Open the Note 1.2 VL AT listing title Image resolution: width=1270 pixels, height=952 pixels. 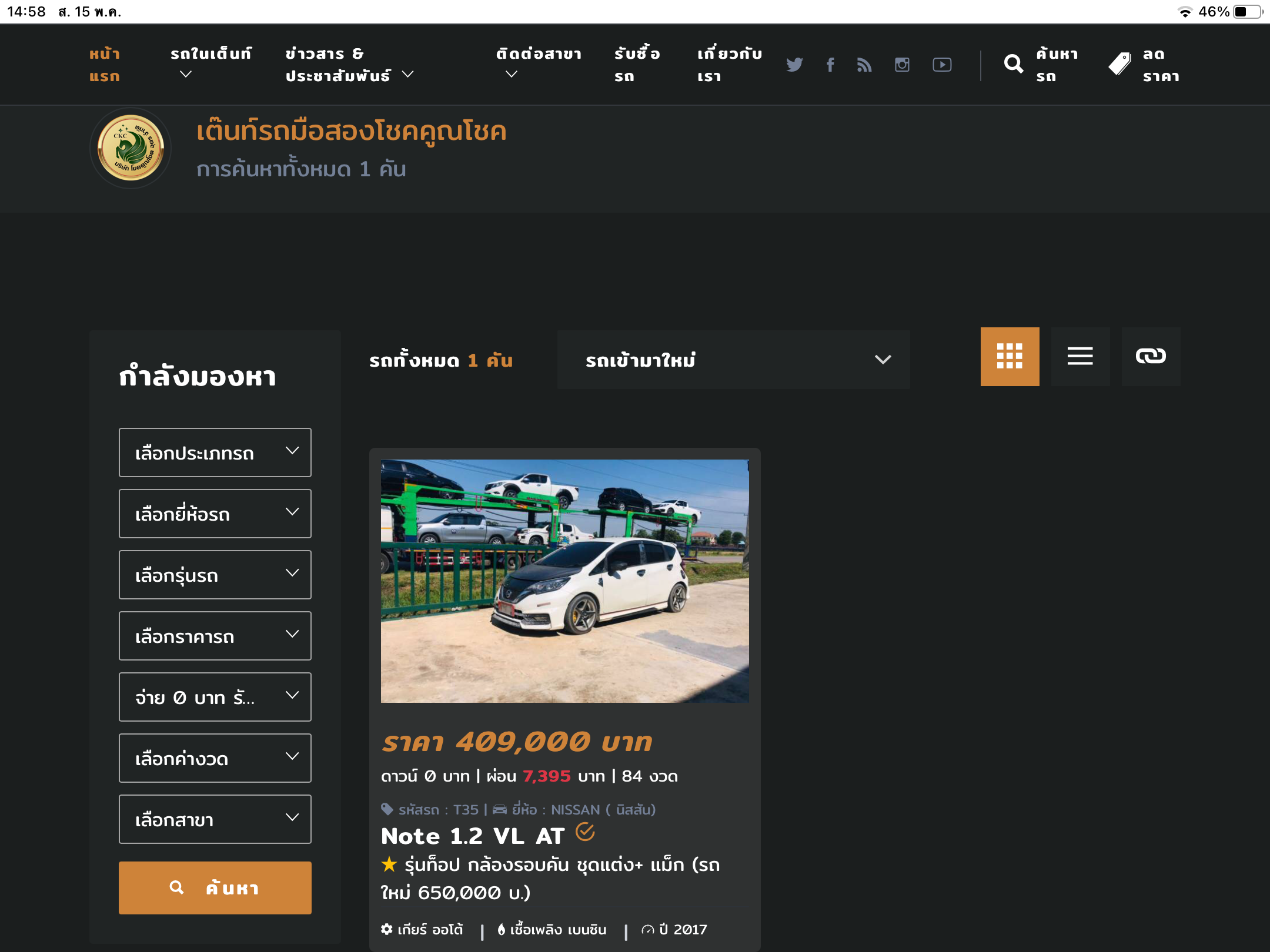(x=473, y=836)
